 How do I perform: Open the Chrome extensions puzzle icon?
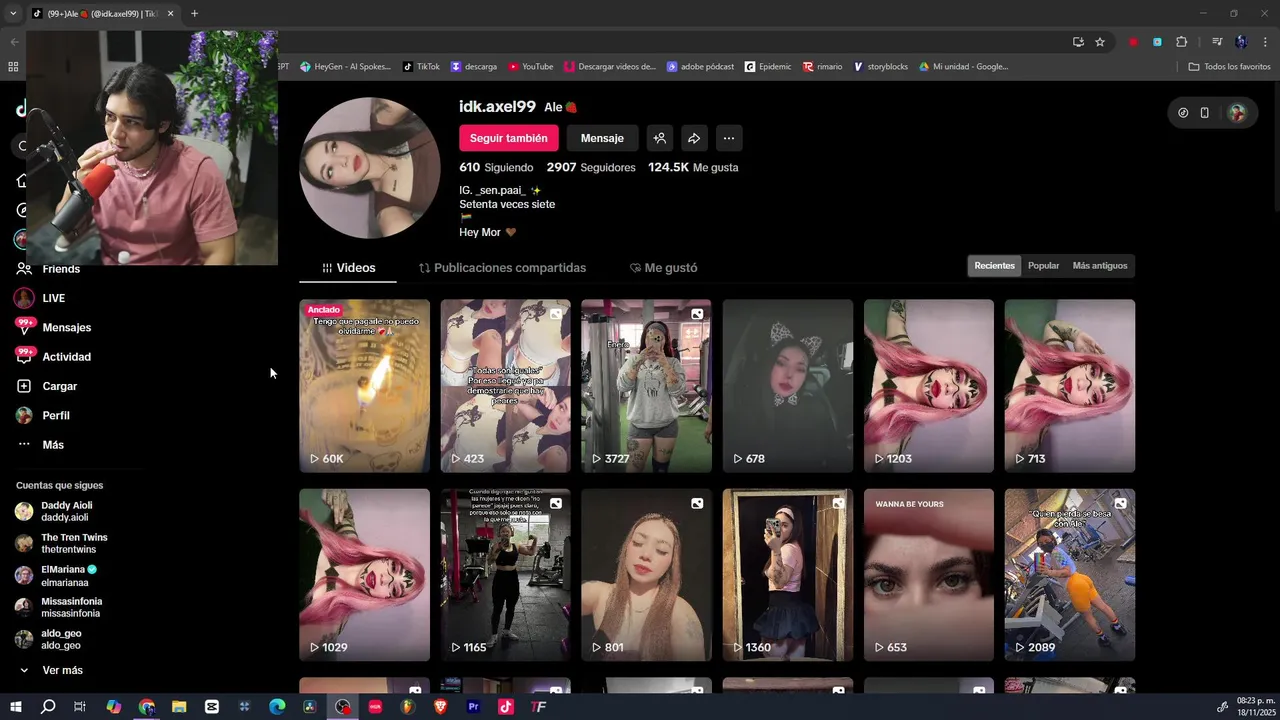(x=1181, y=42)
